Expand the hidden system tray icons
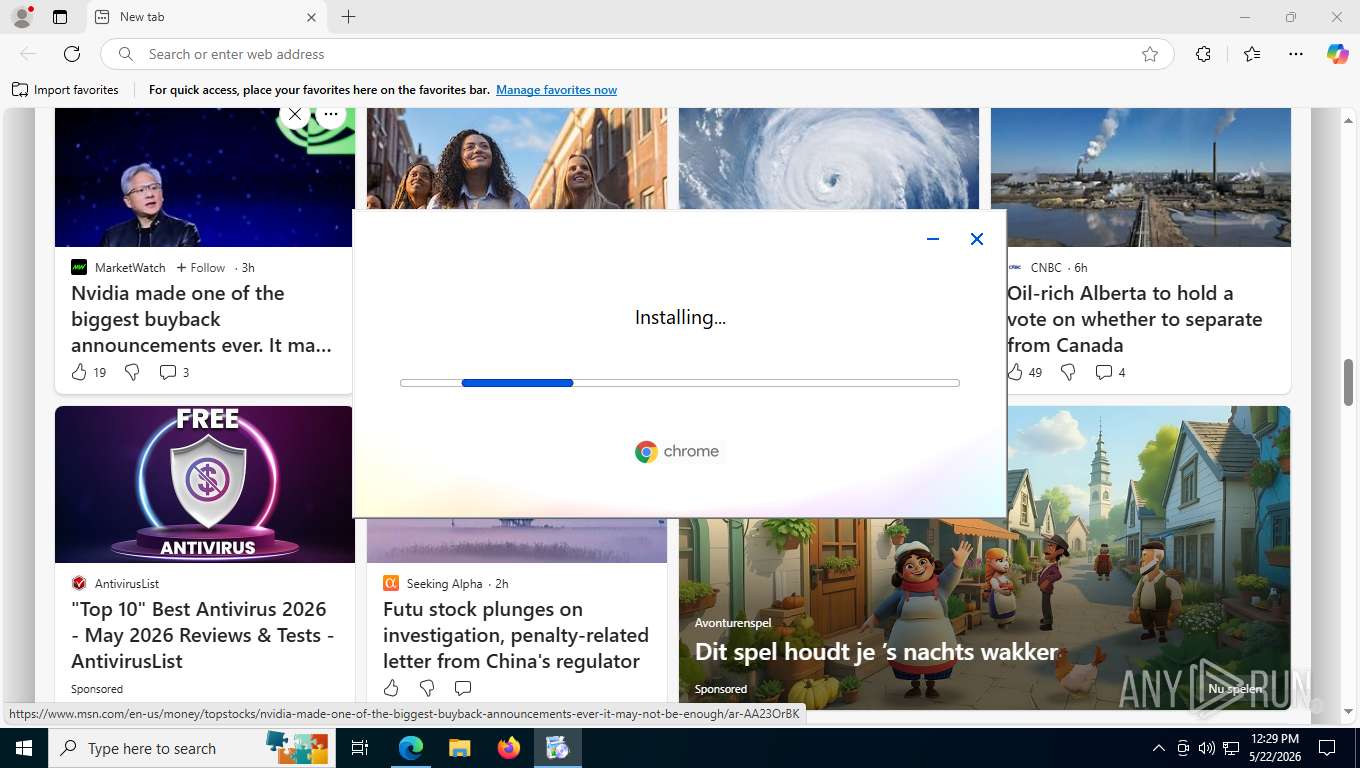Viewport: 1360px width, 768px height. tap(1159, 748)
